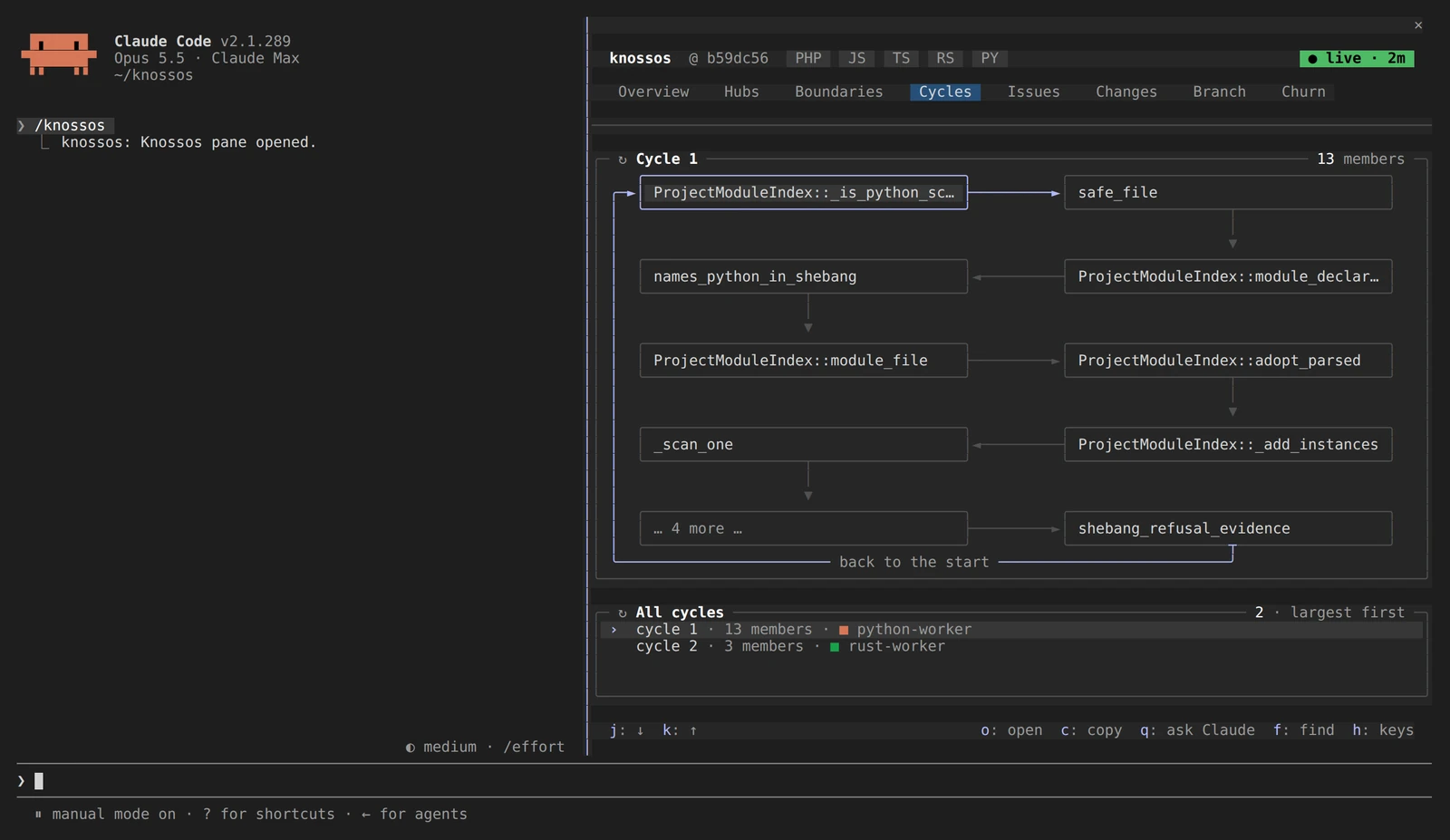1450x840 pixels.
Task: Toggle the TS language filter
Action: click(901, 58)
